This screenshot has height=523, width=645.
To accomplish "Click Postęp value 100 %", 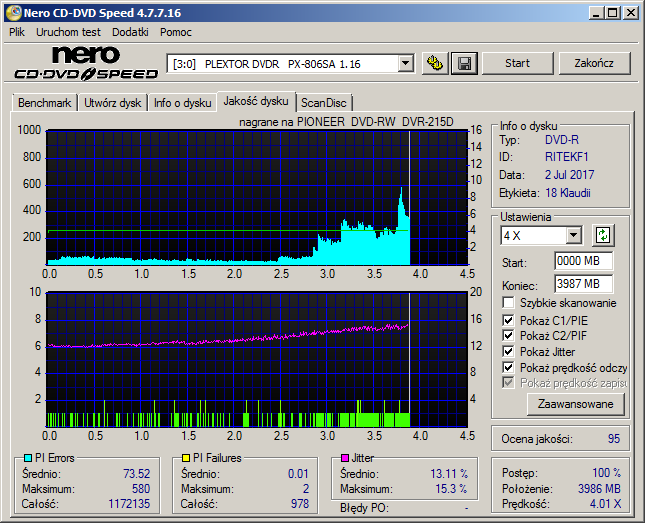I will coord(607,473).
